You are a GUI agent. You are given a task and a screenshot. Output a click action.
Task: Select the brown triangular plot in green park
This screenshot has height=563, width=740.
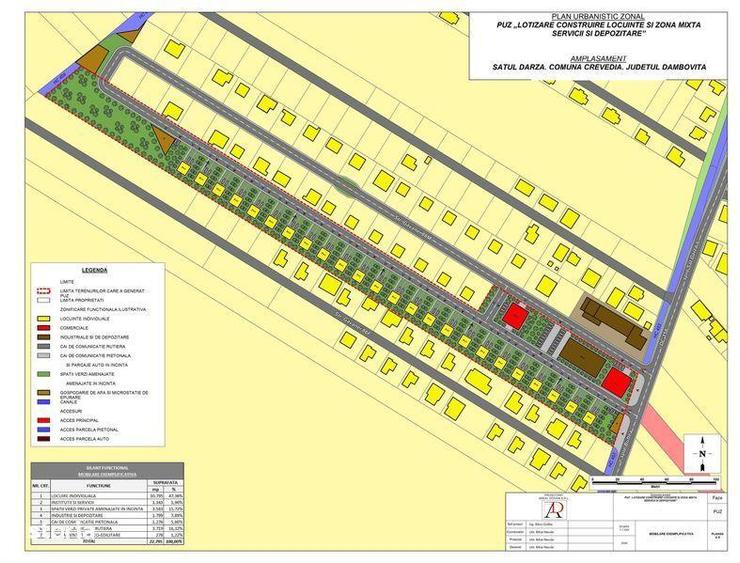click(162, 139)
